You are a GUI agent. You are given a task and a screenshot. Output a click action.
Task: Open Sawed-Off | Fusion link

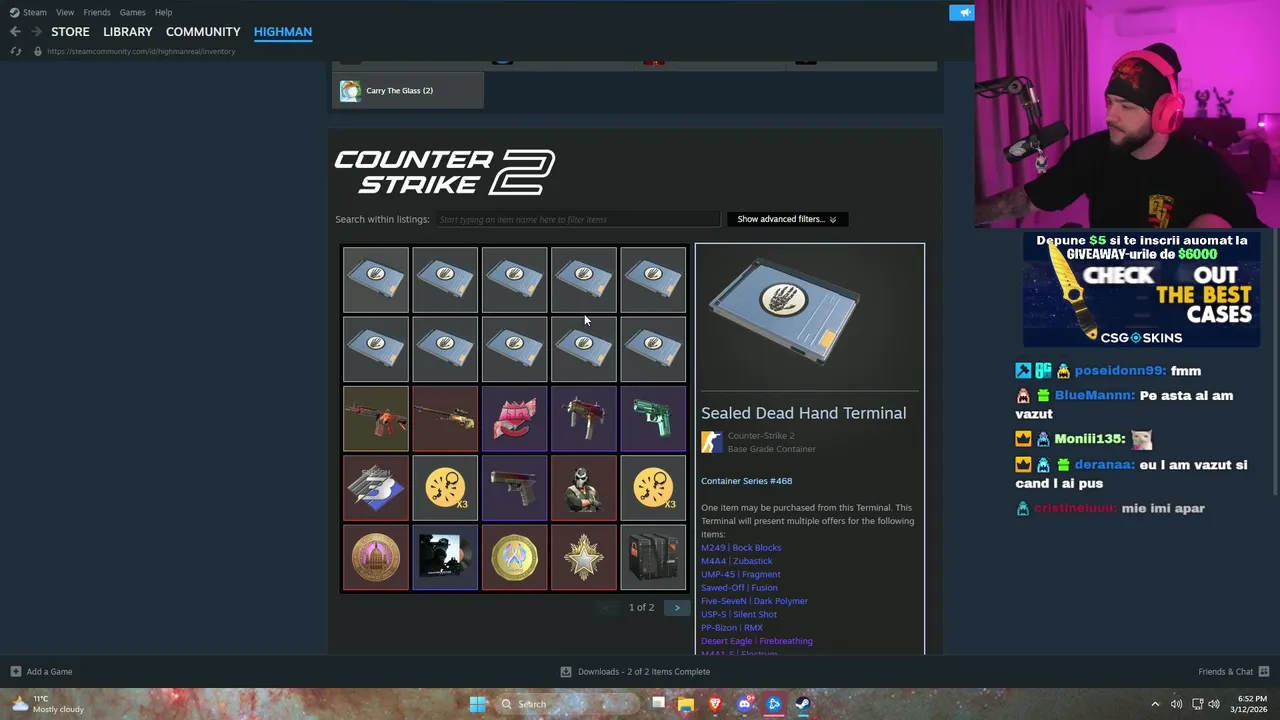(739, 588)
